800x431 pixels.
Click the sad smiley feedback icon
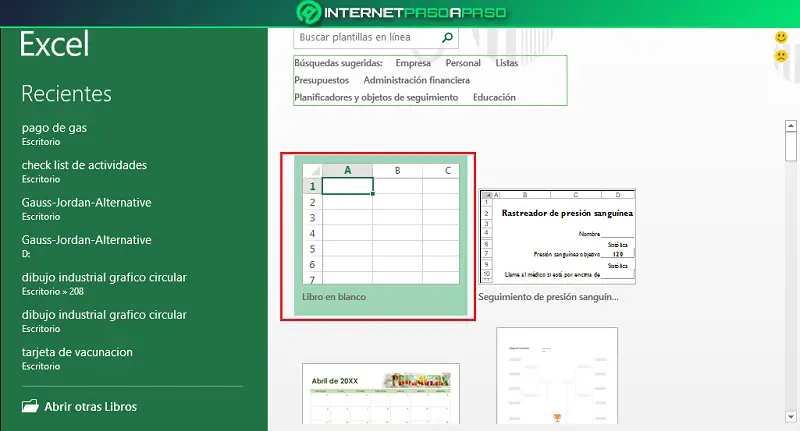pos(781,56)
